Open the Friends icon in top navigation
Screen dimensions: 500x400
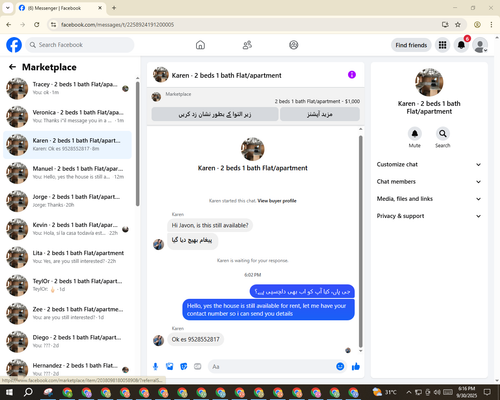tap(247, 45)
